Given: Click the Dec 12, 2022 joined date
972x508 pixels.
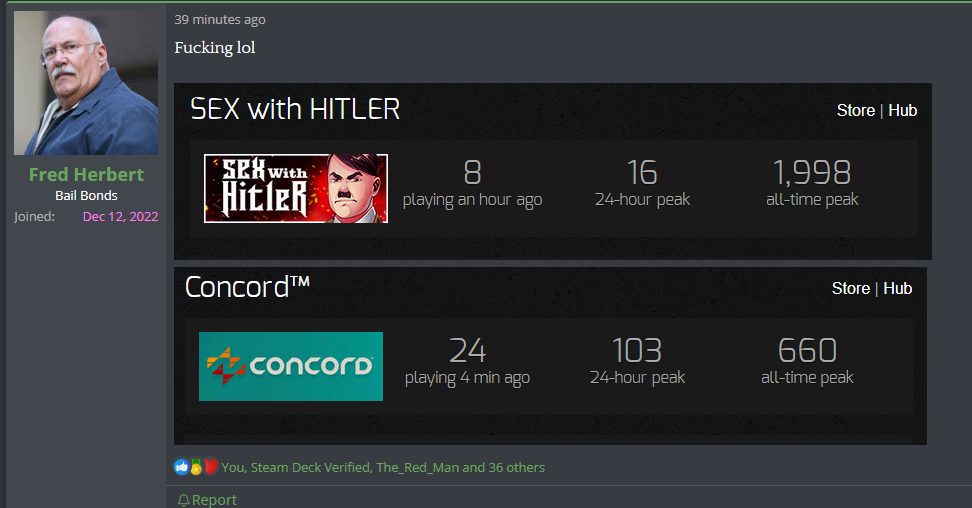Looking at the screenshot, I should 120,216.
